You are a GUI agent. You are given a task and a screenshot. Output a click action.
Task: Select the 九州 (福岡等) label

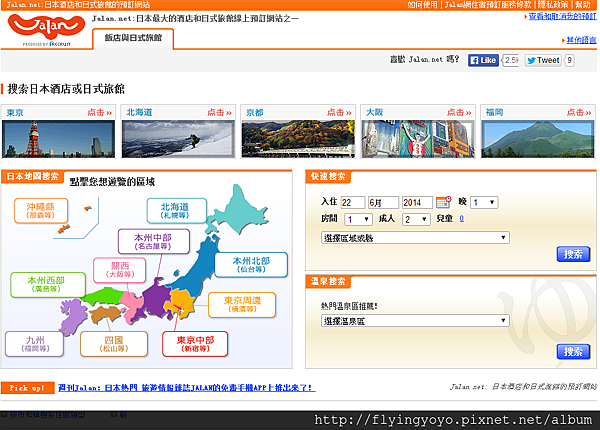[34, 344]
